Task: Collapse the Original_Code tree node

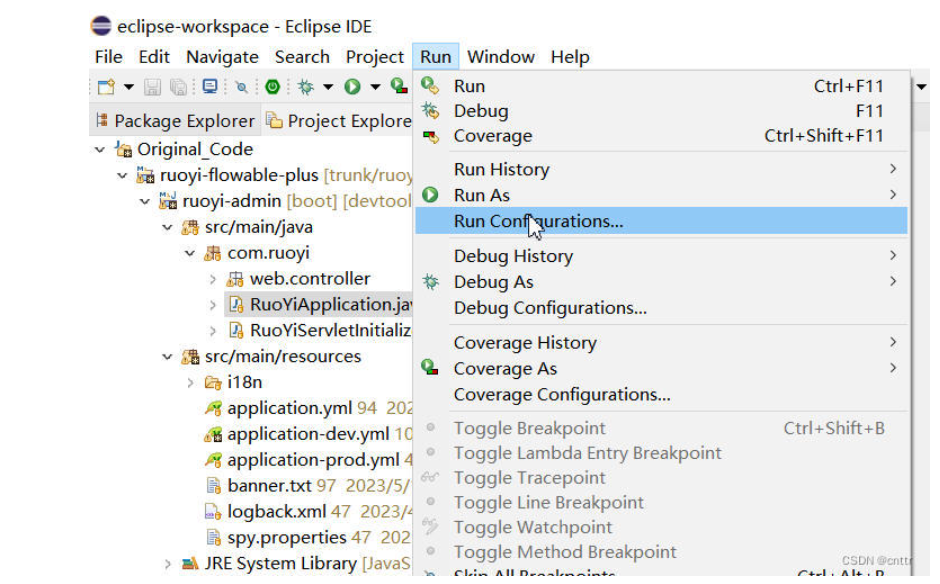Action: click(100, 149)
